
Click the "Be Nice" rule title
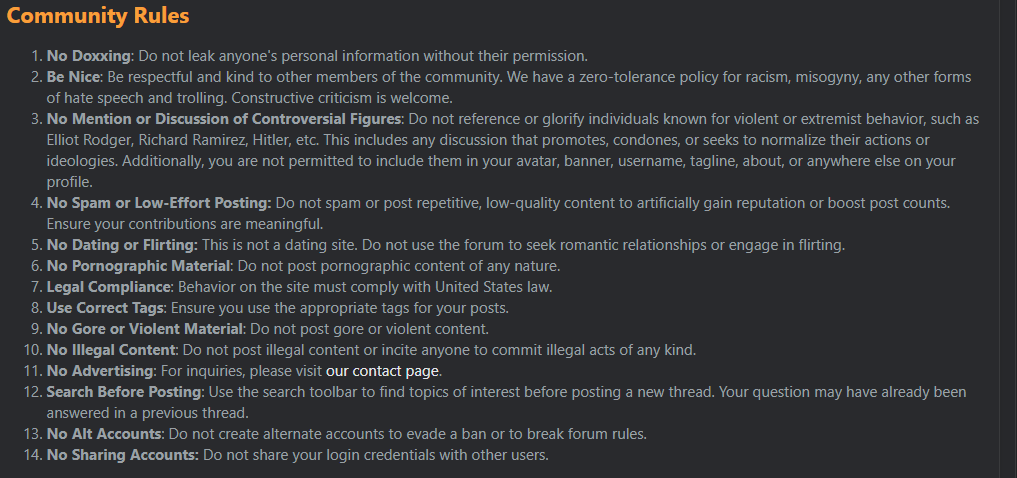point(73,78)
